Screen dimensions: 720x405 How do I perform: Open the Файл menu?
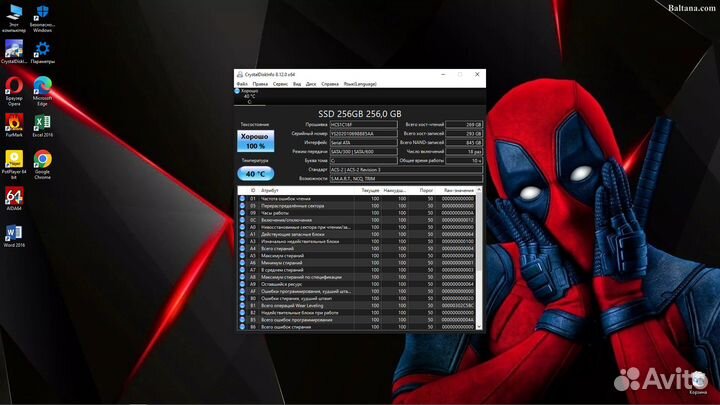click(242, 84)
